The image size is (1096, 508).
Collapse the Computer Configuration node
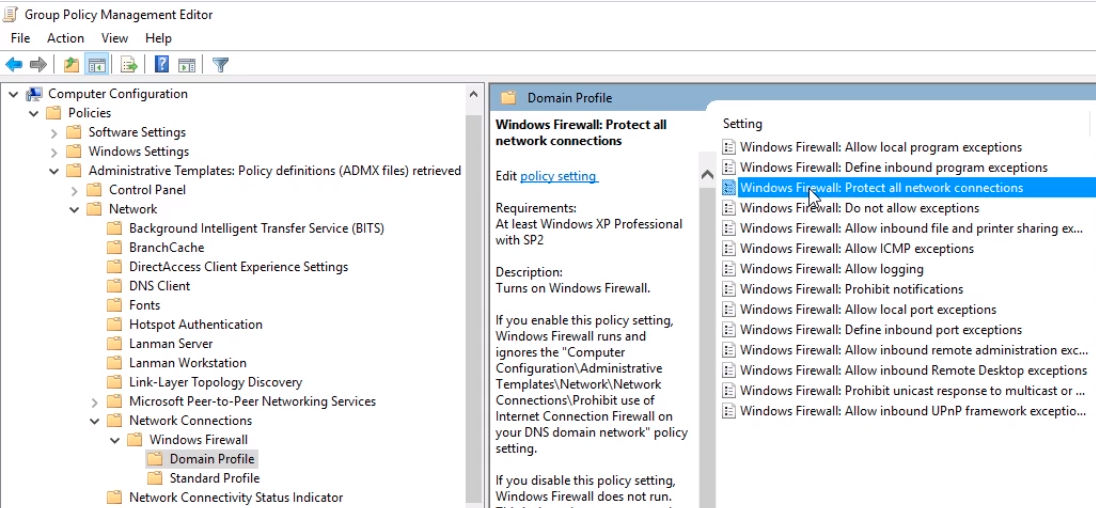14,94
